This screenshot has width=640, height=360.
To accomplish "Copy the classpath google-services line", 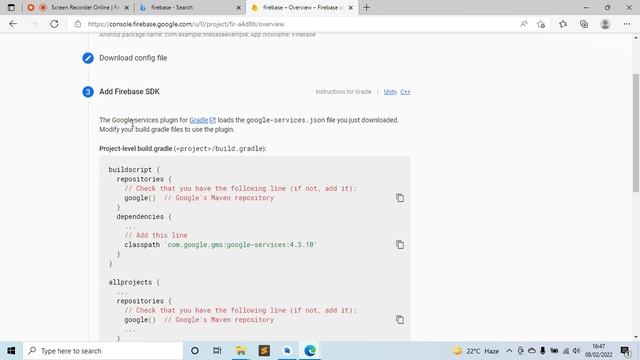I will (400, 244).
